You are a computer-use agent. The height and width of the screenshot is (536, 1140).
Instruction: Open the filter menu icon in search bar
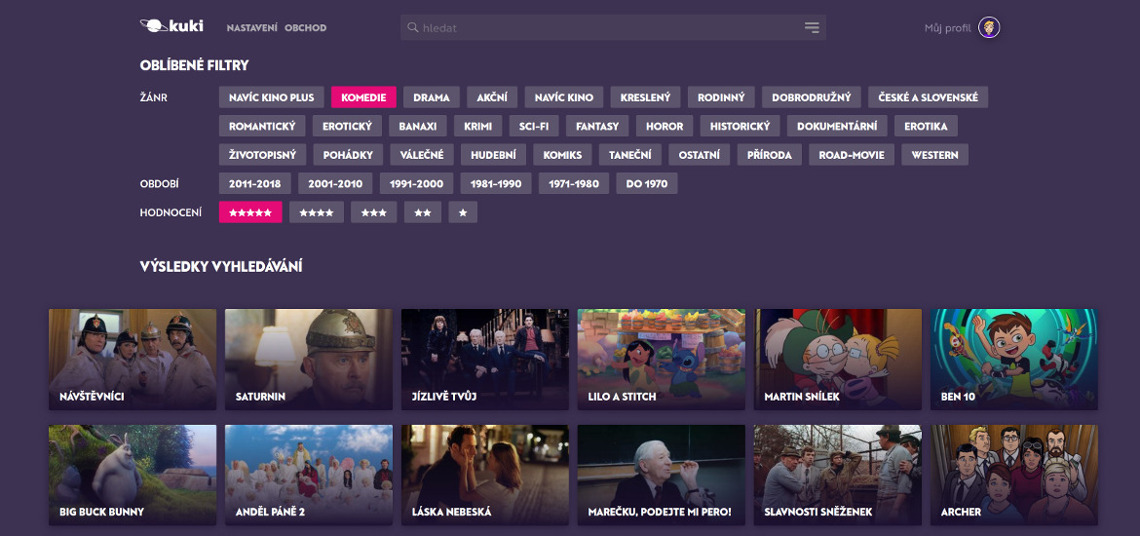(811, 28)
